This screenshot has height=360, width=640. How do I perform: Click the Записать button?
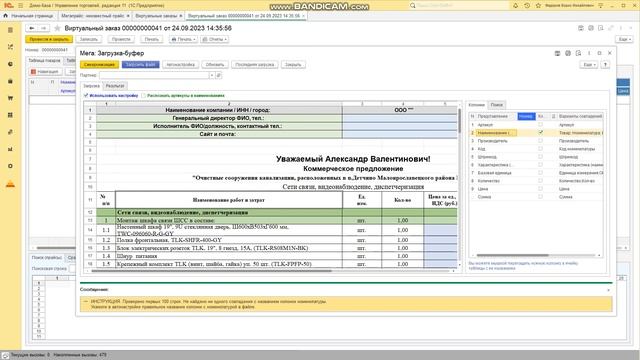89,39
